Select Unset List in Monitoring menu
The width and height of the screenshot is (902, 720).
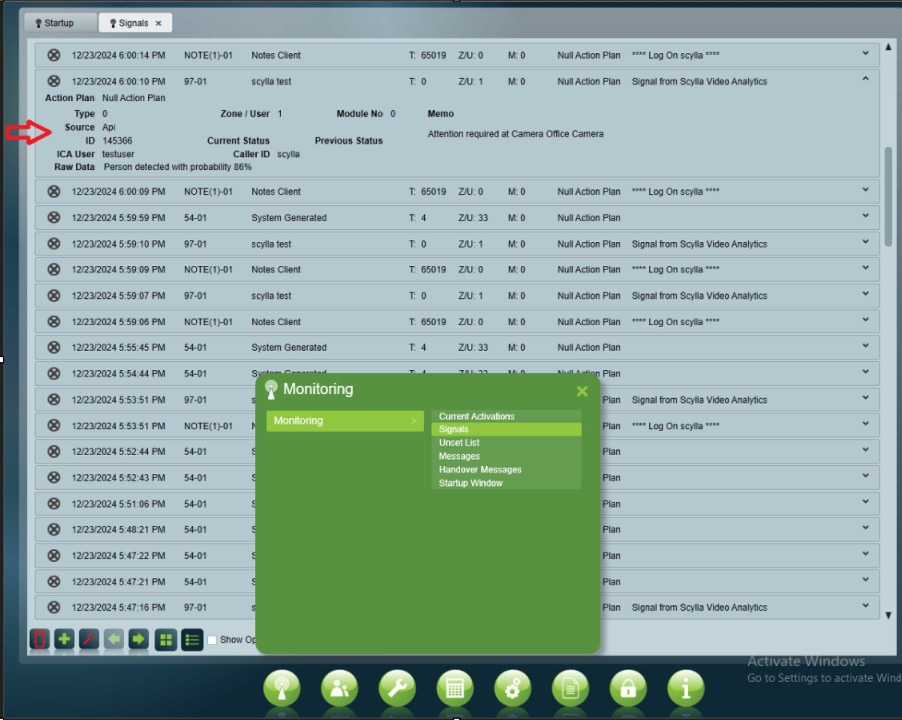(459, 443)
